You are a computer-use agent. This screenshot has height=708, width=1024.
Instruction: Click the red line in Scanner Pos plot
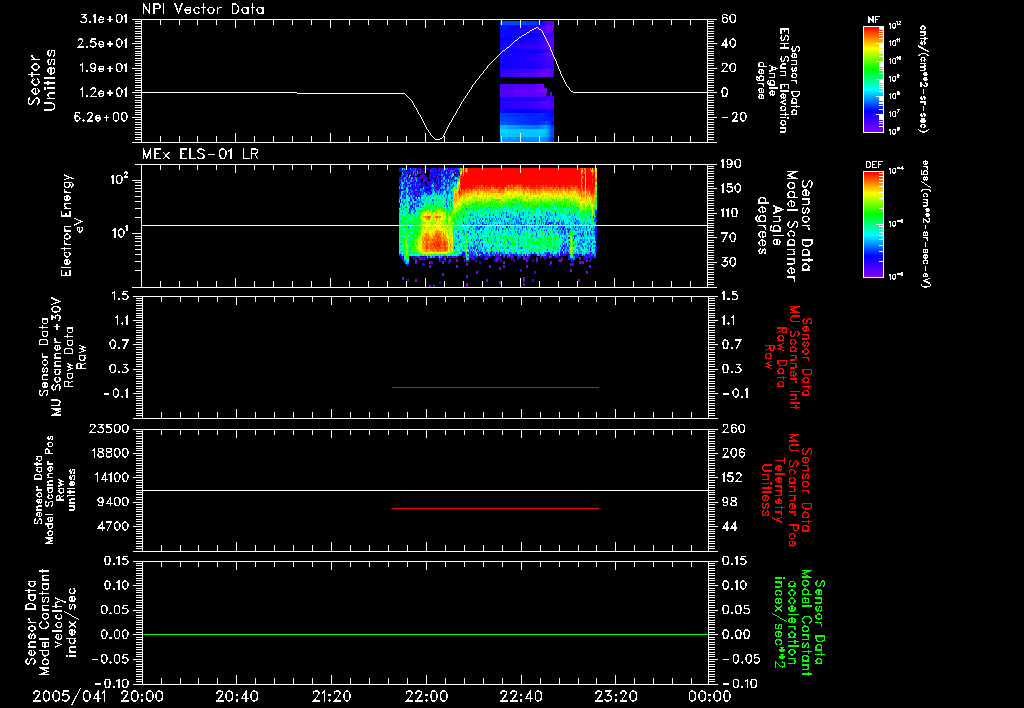[x=495, y=508]
